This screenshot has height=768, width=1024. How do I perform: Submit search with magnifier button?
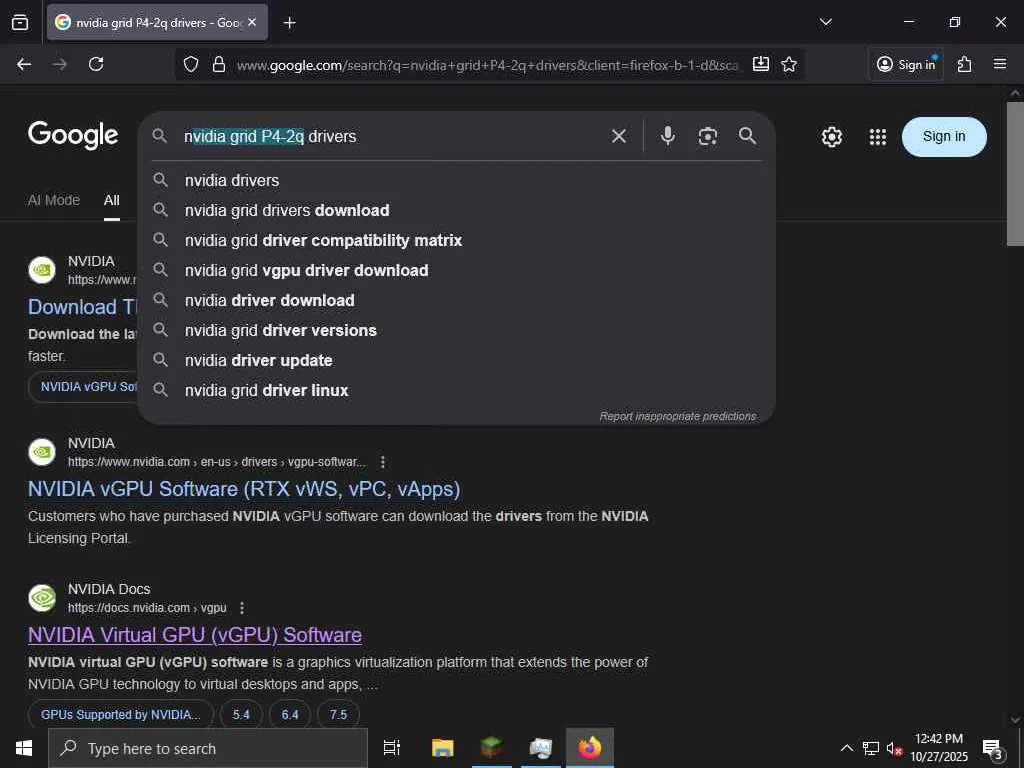[747, 136]
